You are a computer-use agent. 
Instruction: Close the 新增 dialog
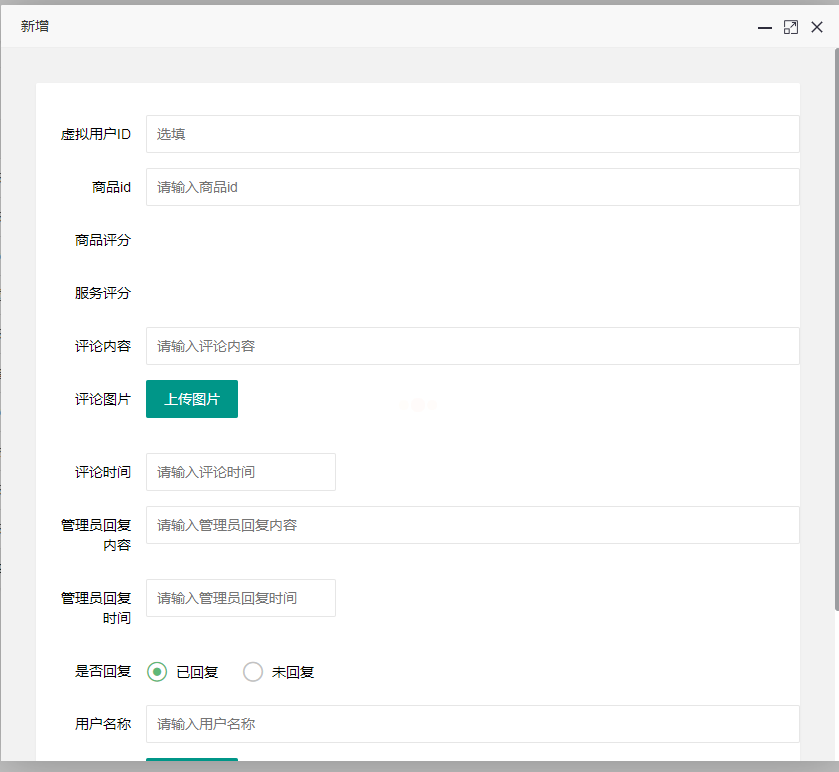click(x=817, y=27)
